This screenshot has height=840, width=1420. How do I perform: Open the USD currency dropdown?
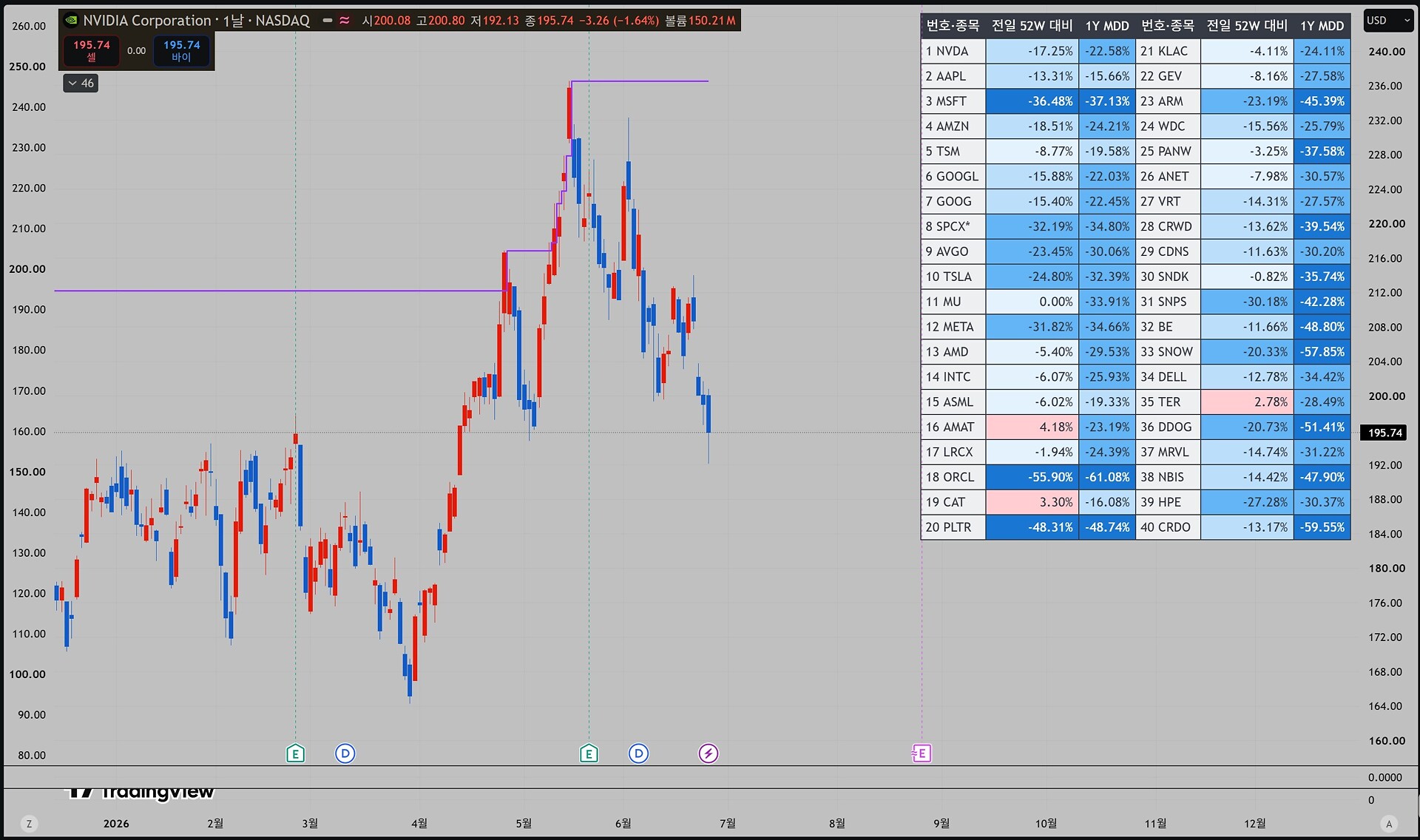click(1388, 21)
